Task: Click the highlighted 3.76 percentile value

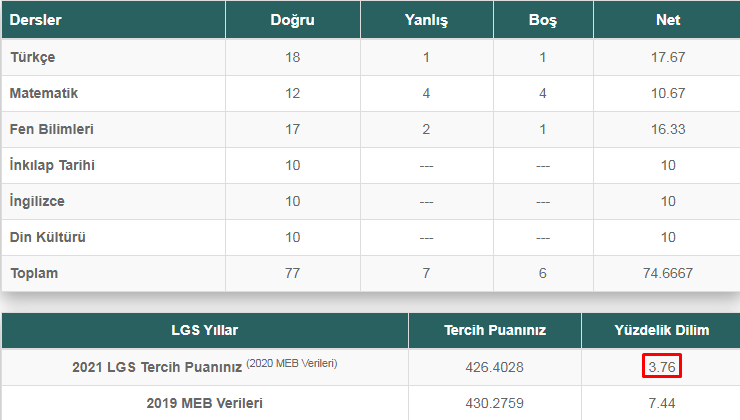Action: tap(662, 366)
